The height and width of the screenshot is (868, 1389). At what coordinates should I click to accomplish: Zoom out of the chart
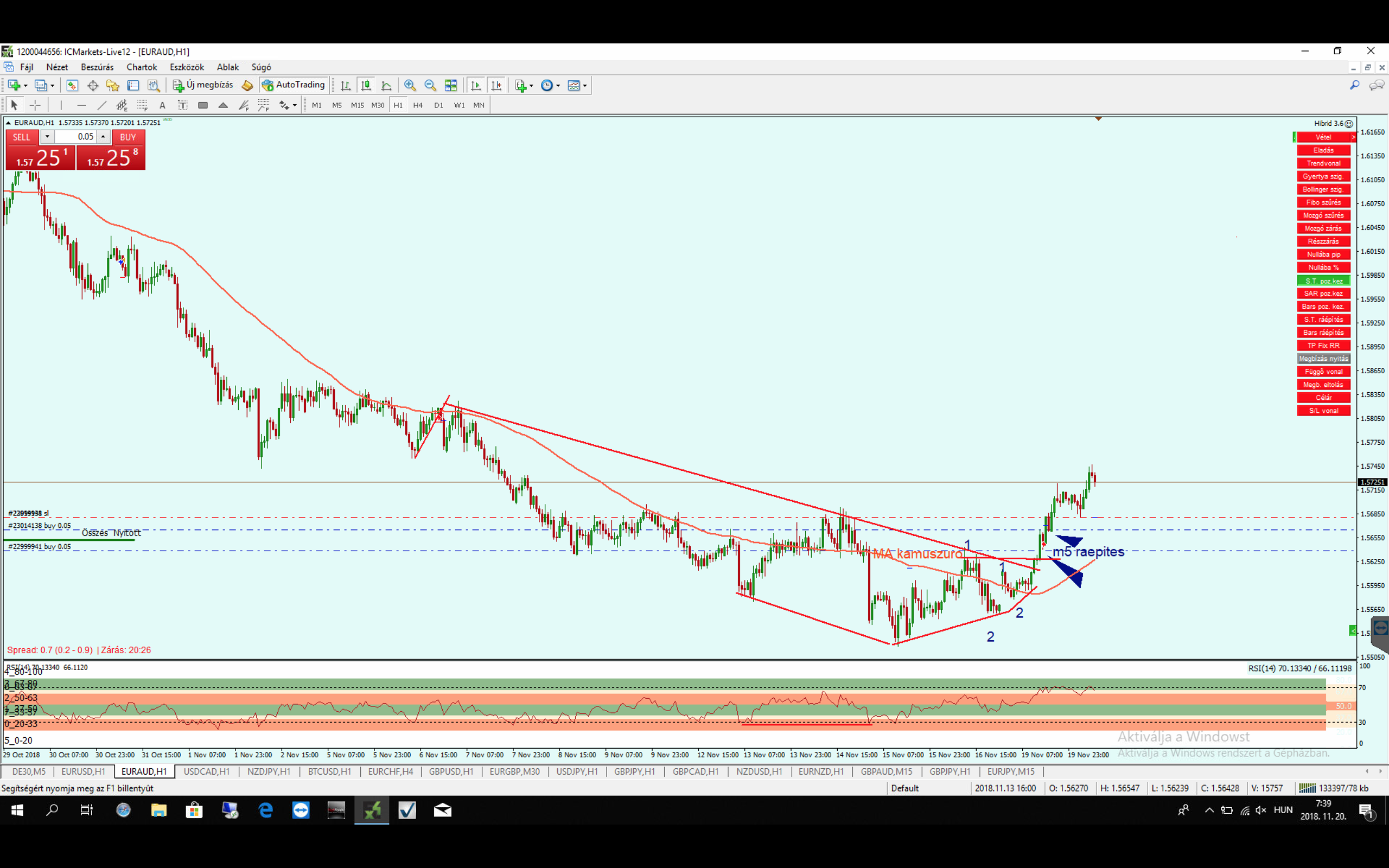tap(430, 86)
